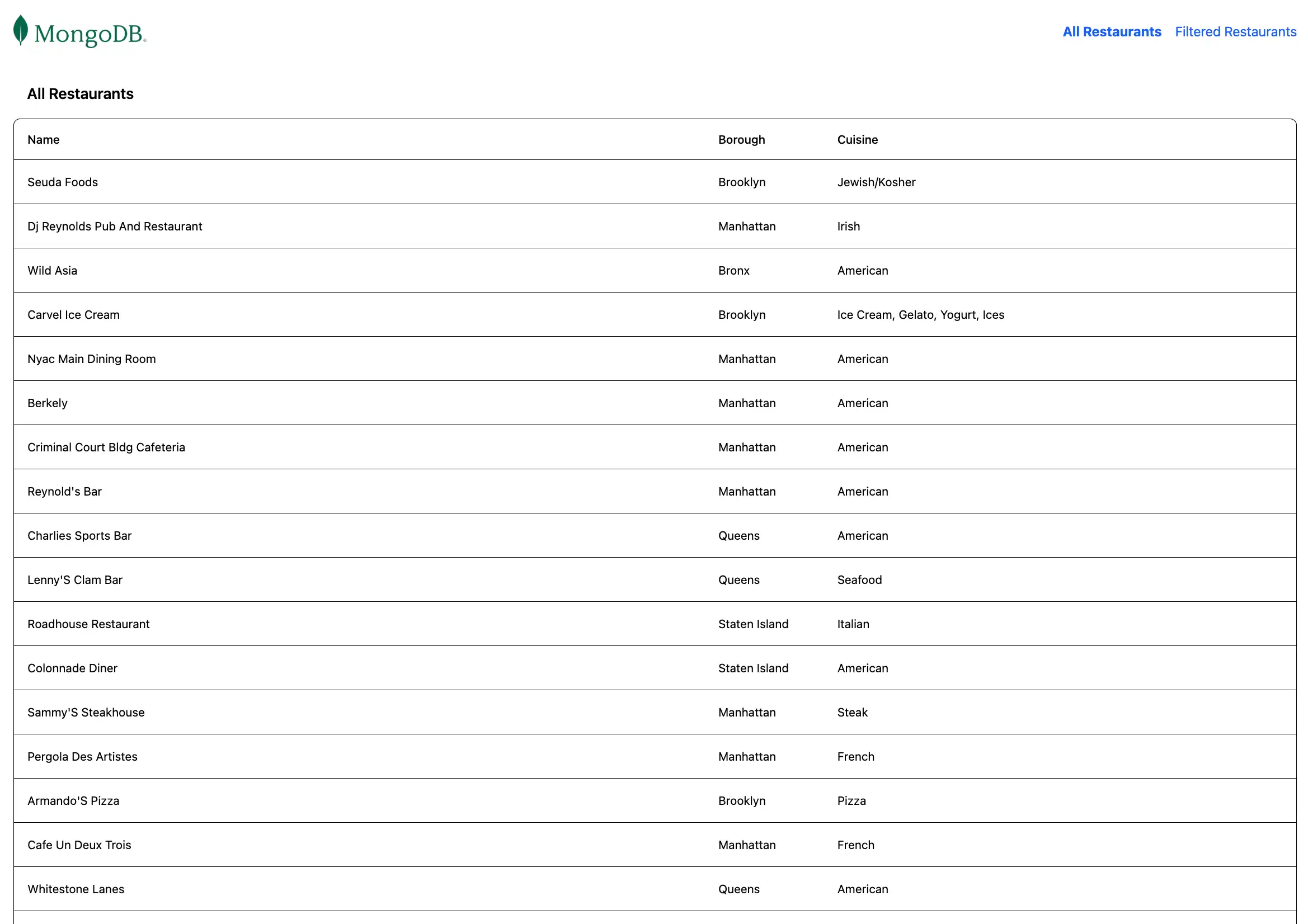Click Seafood cuisine for Lenny's Clam Bar
This screenshot has height=924, width=1308.
859,580
